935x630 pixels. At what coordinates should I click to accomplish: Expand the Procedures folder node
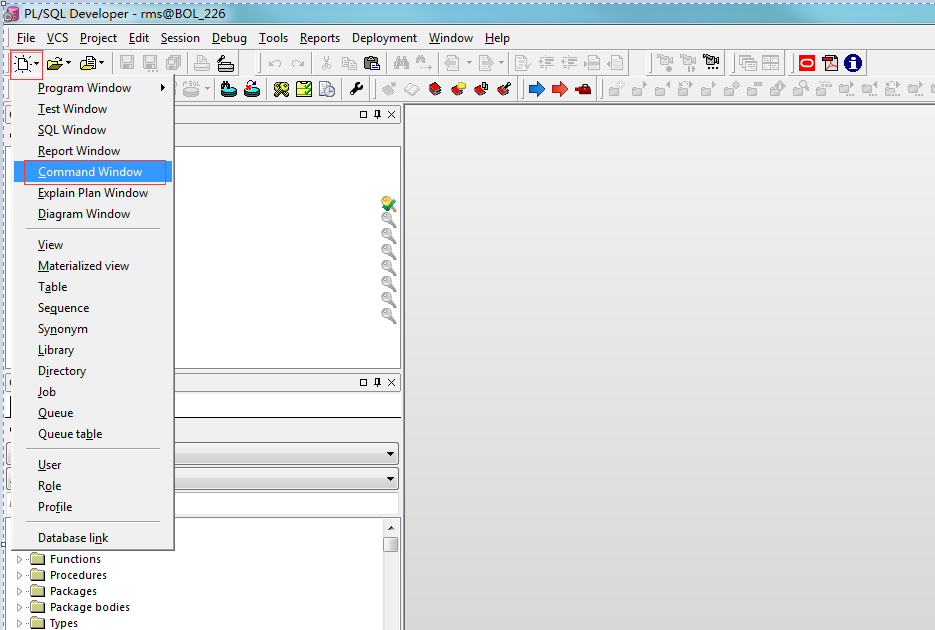point(19,575)
